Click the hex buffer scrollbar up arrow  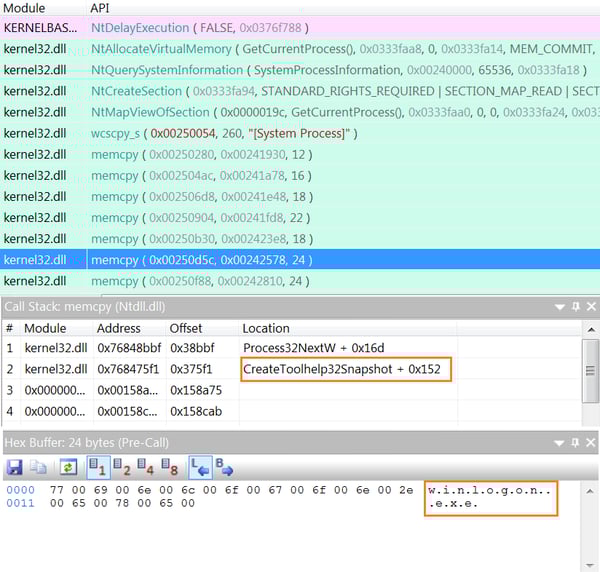pos(590,491)
